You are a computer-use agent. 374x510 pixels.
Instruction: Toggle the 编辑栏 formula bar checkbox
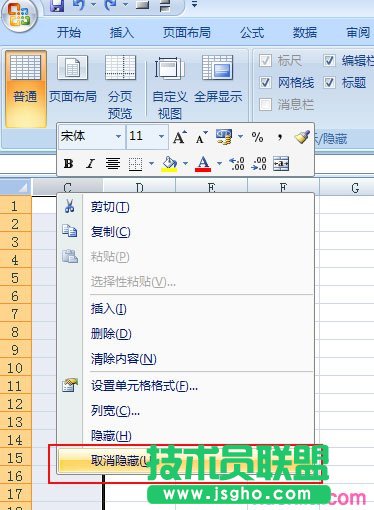329,61
